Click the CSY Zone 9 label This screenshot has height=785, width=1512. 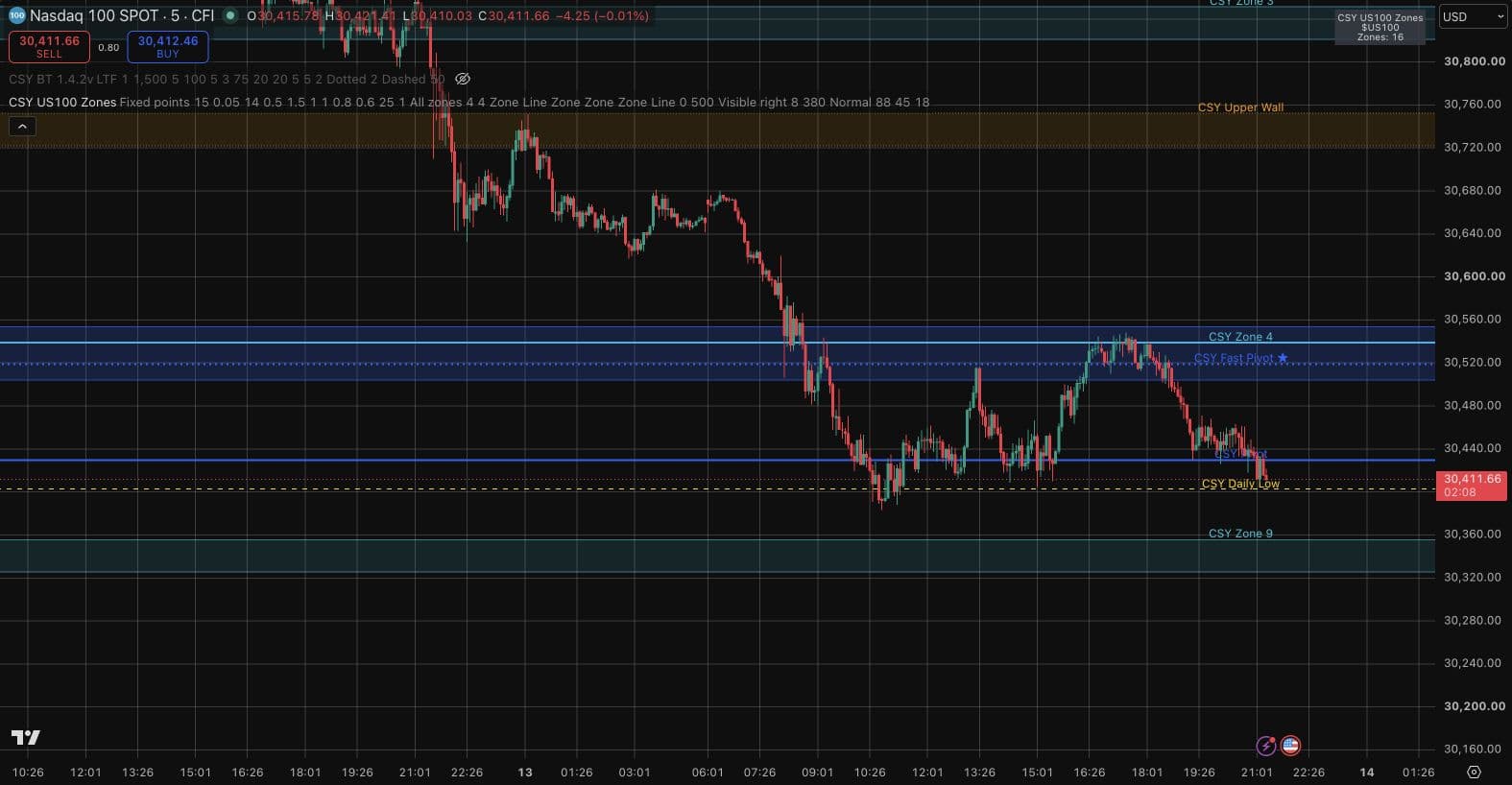point(1240,534)
